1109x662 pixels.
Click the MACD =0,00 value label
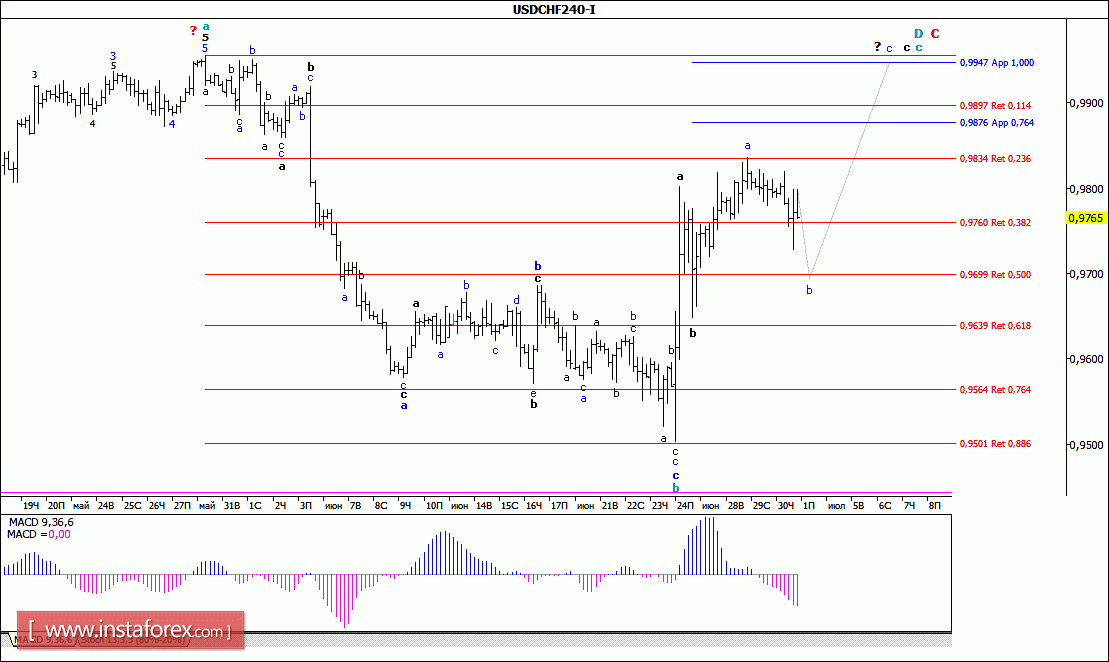point(39,535)
